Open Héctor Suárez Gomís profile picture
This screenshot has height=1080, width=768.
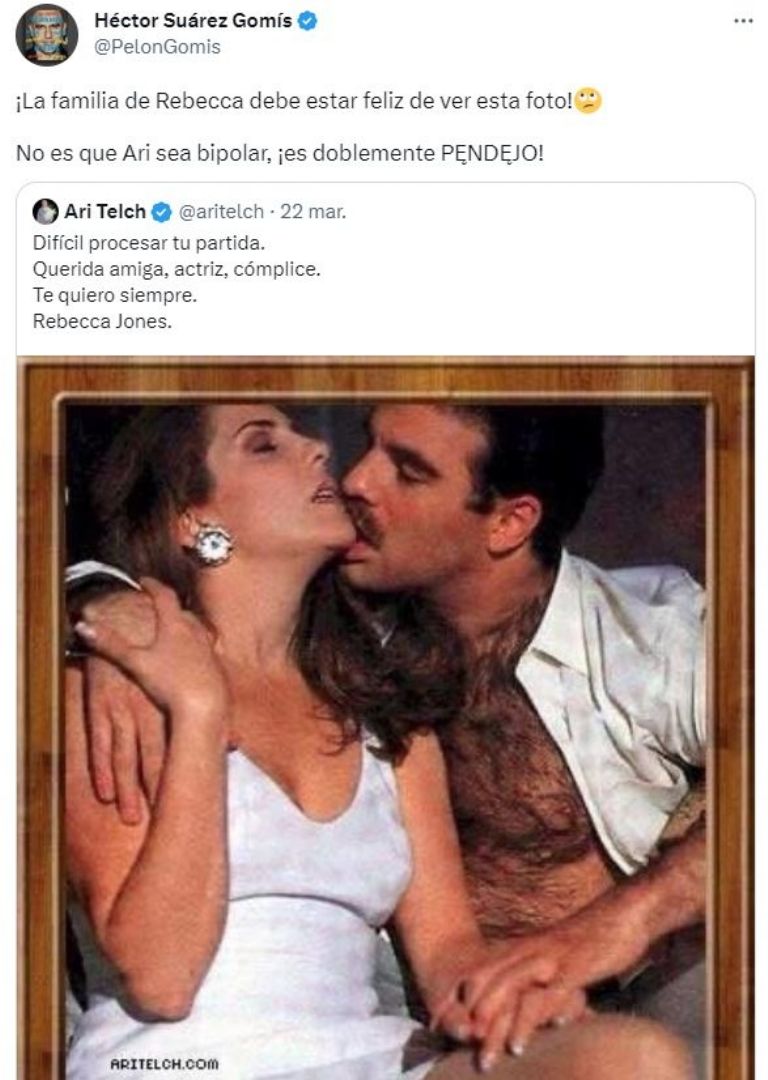(46, 30)
